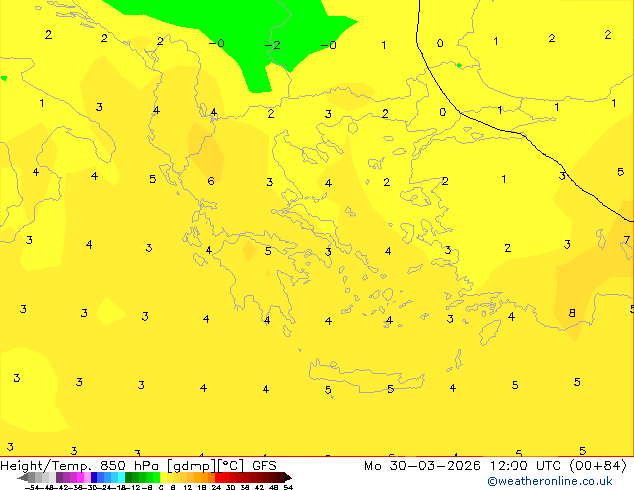Click the dark blue legend swatch at -30
This screenshot has height=490, width=634.
pyautogui.click(x=94, y=477)
